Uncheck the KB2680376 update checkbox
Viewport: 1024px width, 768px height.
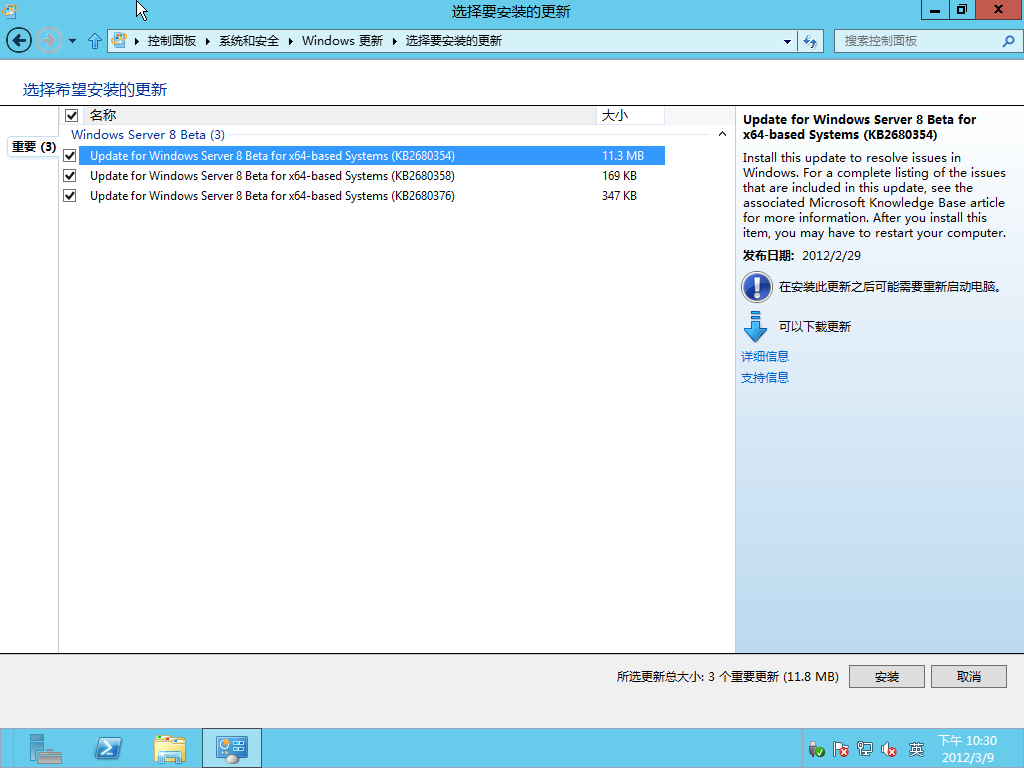click(x=70, y=195)
